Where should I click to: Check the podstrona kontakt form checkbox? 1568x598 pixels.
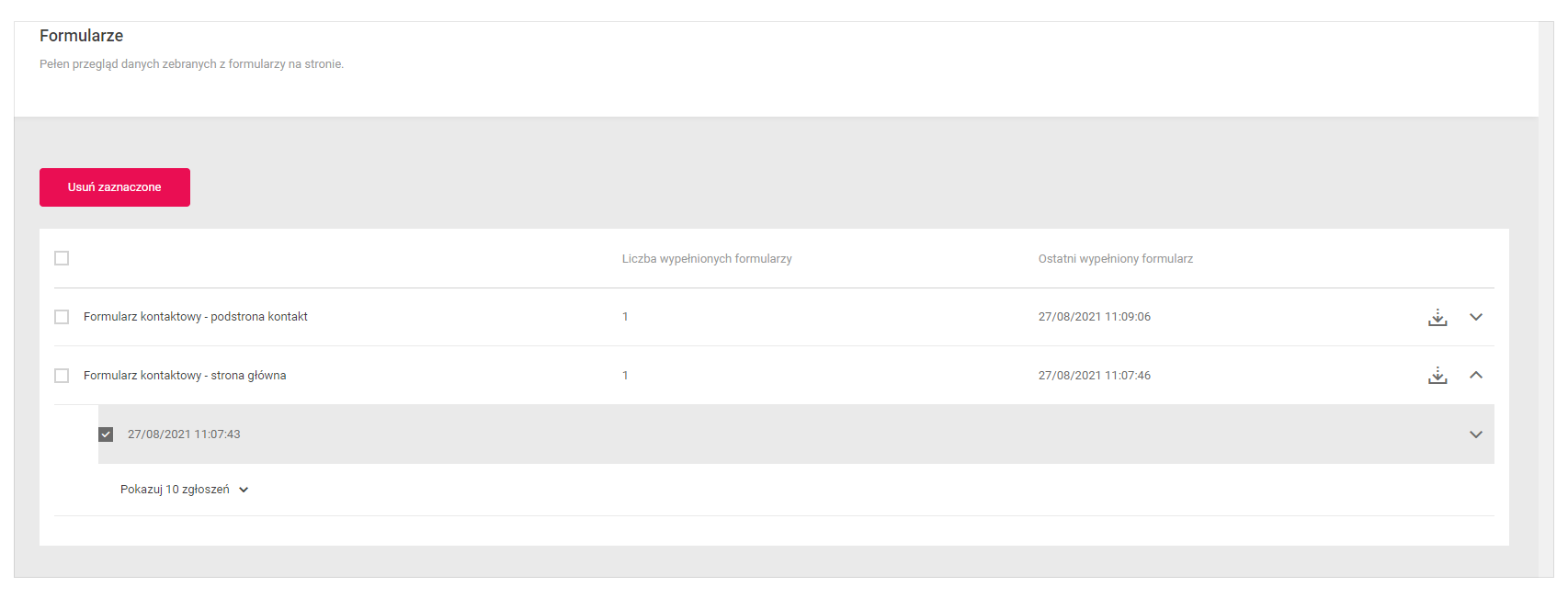coord(62,317)
